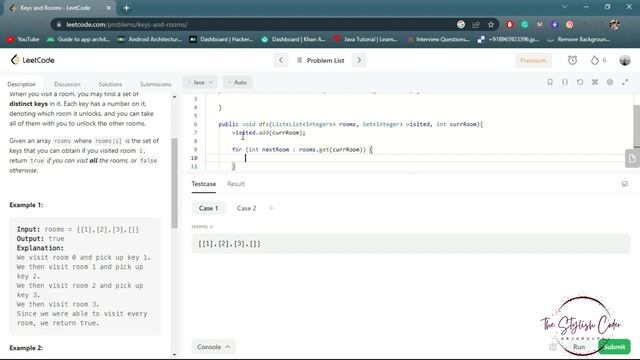Viewport: 640px width, 360px height.
Task: Click the Premium button
Action: 533,60
